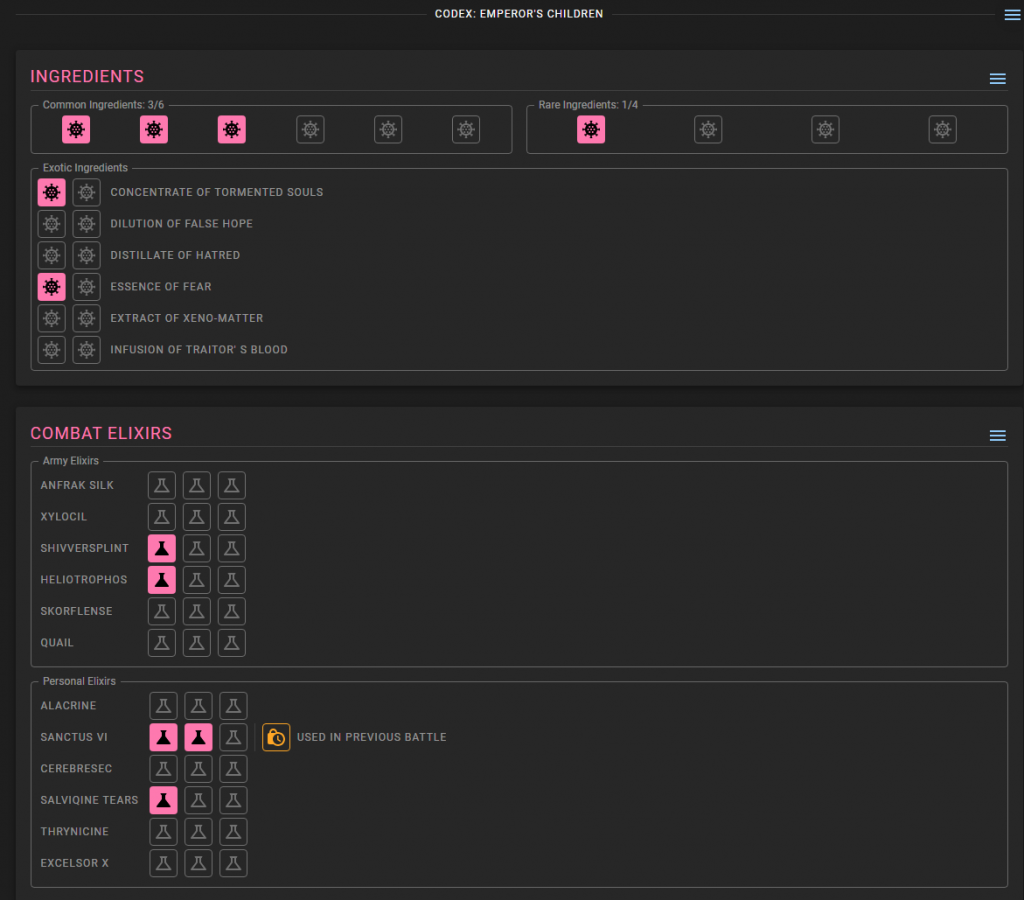Uncheck the first Rare Ingredients slot
This screenshot has width=1024, height=900.
point(591,129)
